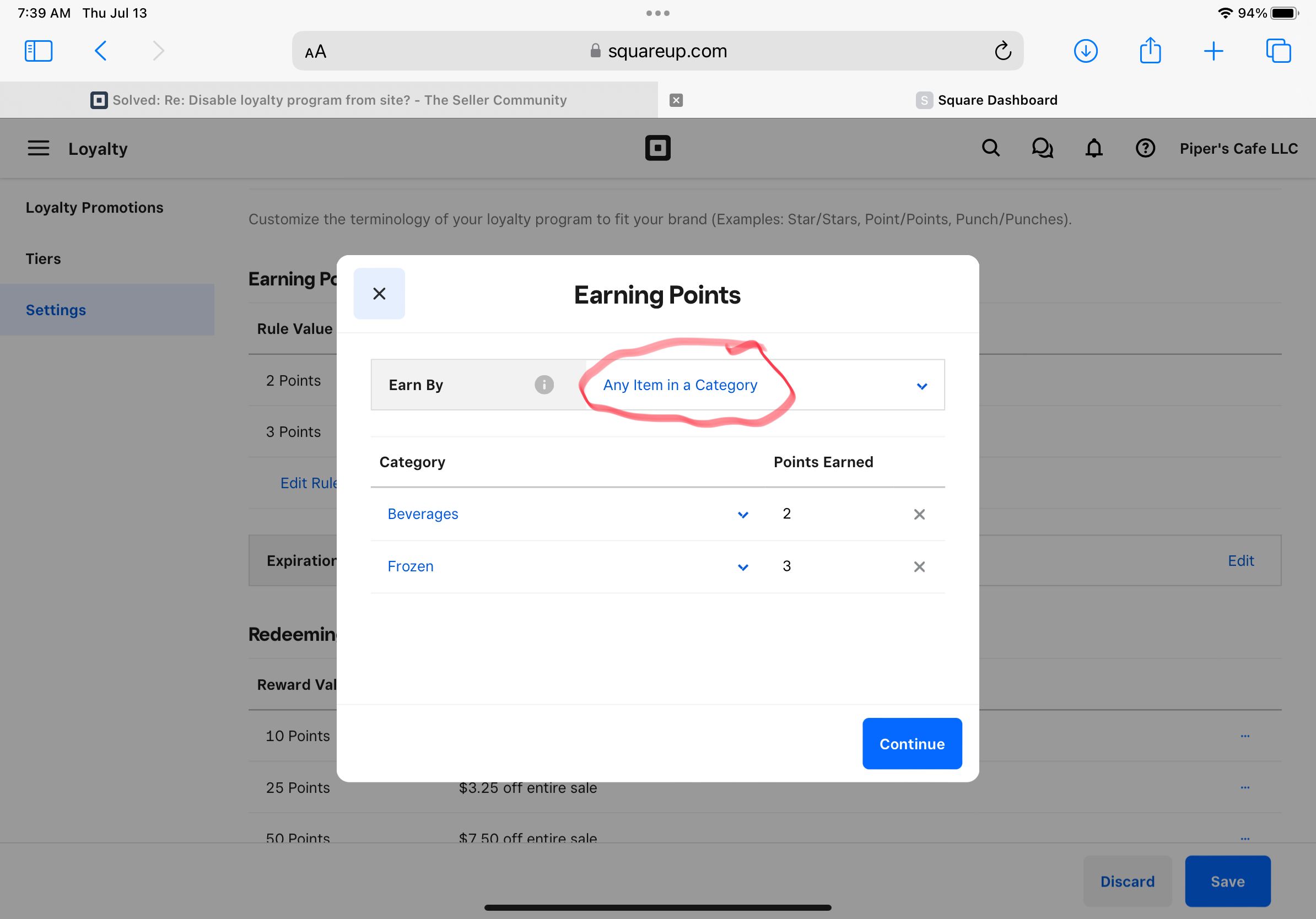Open the Frozen category dropdown
Viewport: 1316px width, 919px height.
[x=568, y=566]
